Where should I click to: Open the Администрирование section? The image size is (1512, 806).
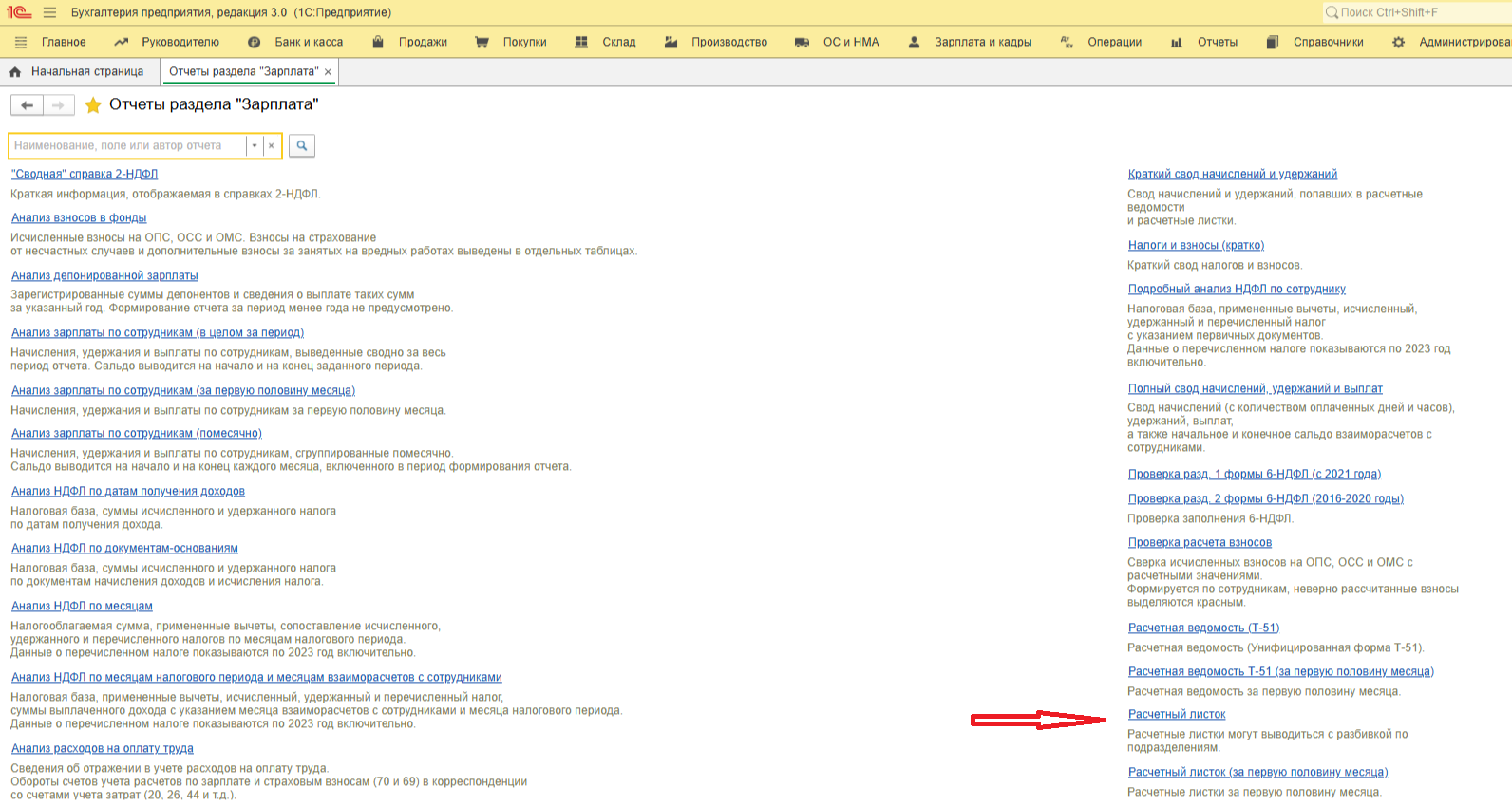(1463, 42)
